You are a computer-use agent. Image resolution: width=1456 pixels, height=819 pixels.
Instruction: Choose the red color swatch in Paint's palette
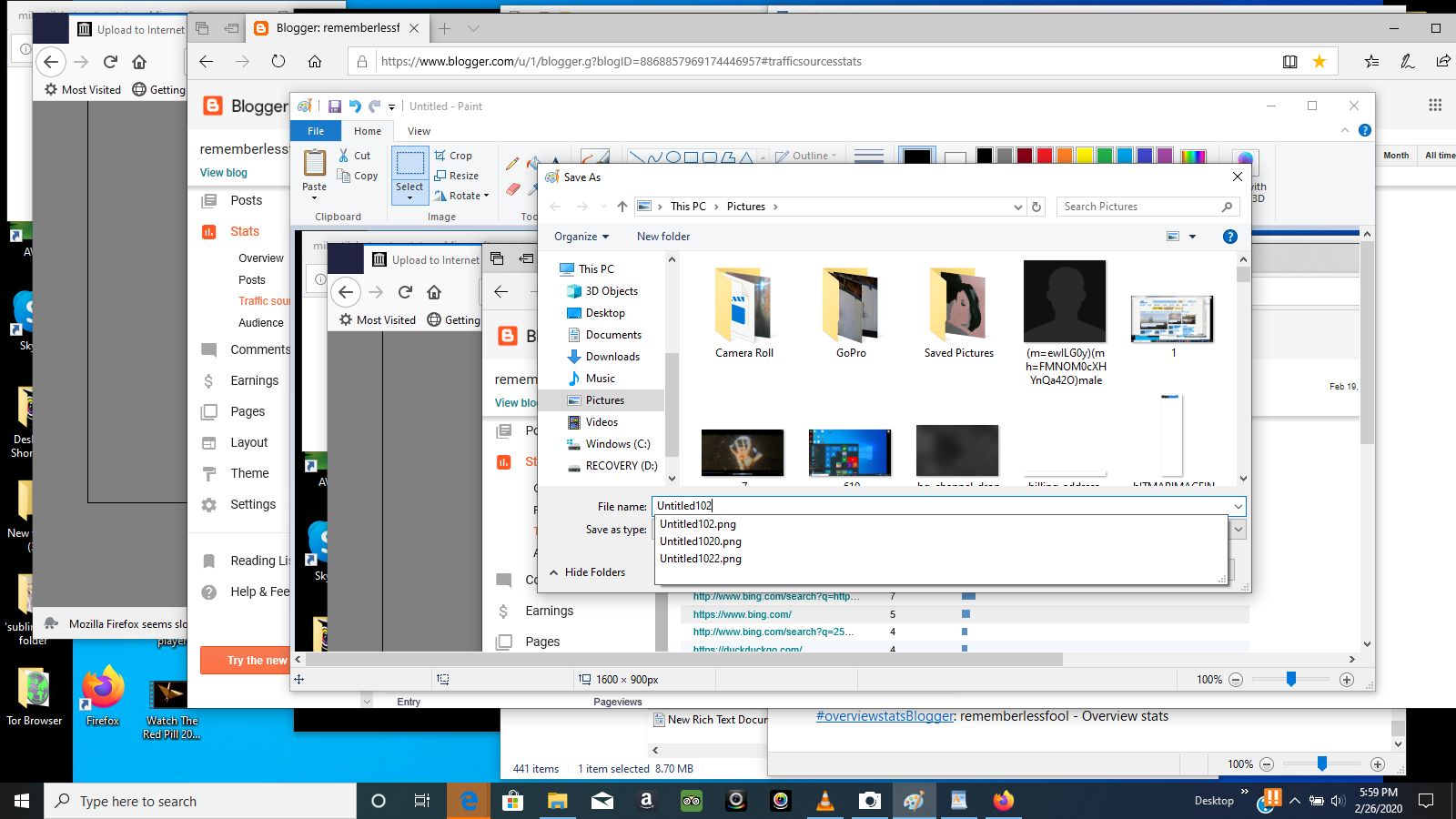point(1044,156)
